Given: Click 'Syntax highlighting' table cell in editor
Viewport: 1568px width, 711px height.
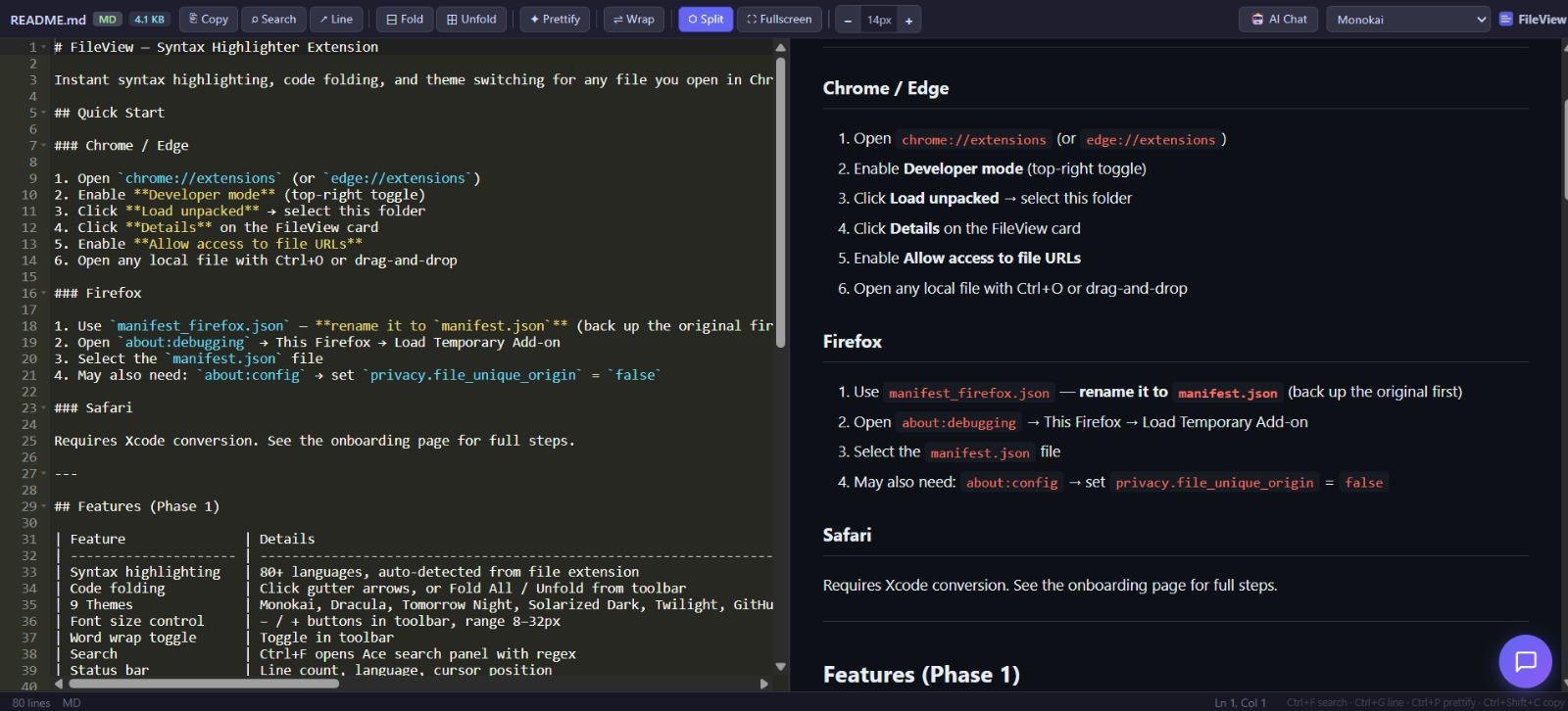Looking at the screenshot, I should [x=145, y=572].
